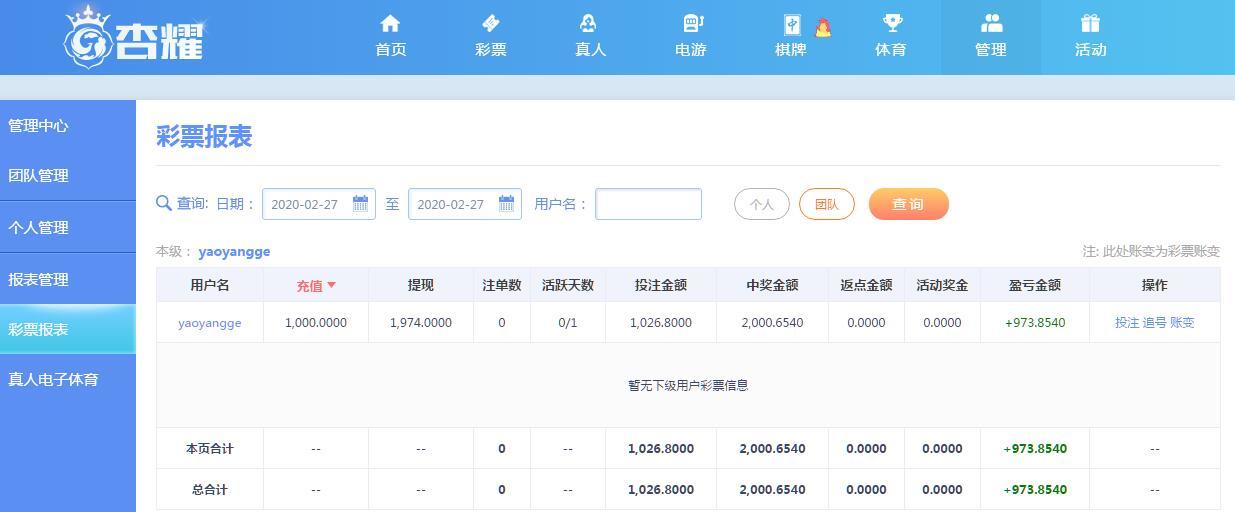1235x512 pixels.
Task: Toggle the 团队 filter button
Action: click(827, 204)
